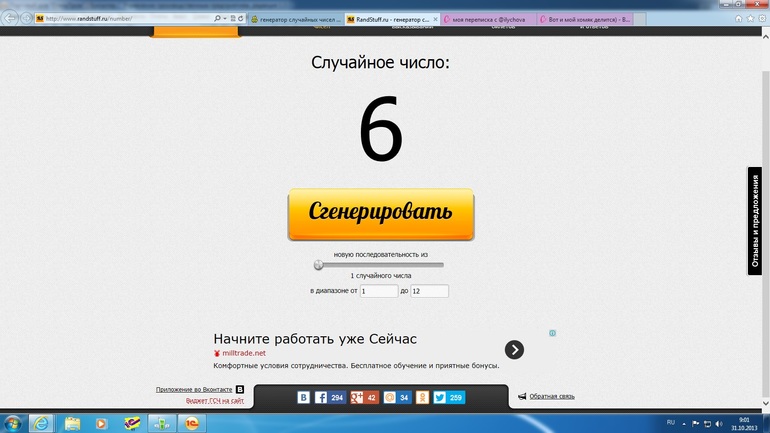Open the address bar dropdown arrow

tap(225, 19)
